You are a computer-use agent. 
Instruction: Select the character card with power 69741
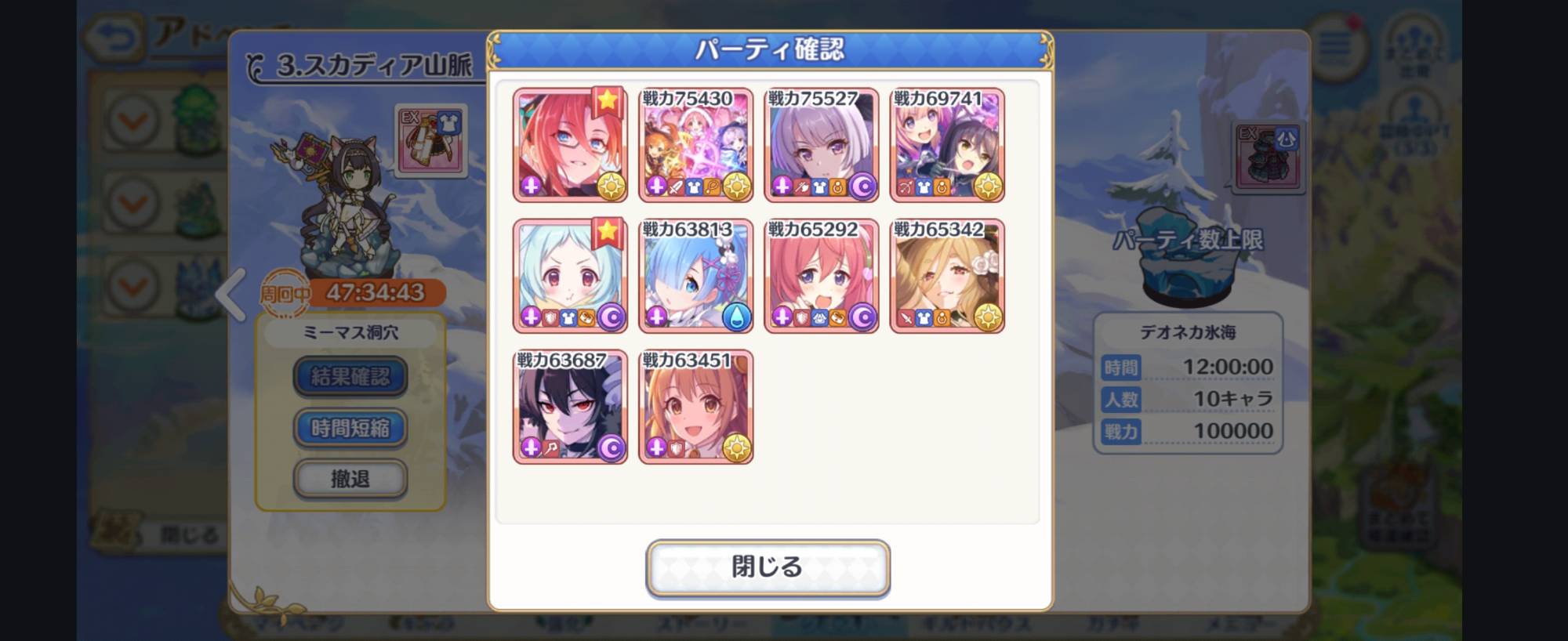947,144
